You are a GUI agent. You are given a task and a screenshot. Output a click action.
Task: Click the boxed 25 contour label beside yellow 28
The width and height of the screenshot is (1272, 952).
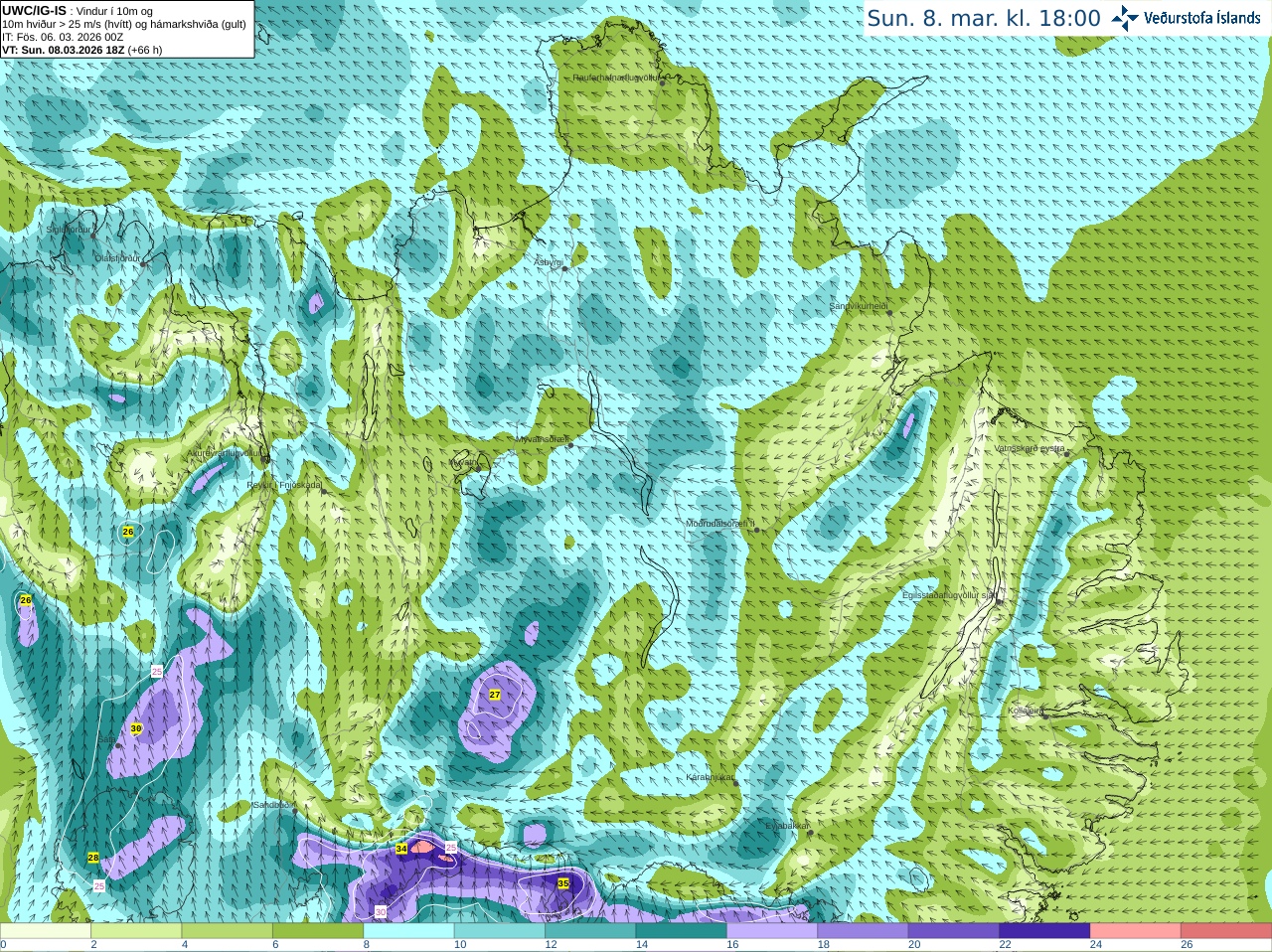tap(99, 884)
